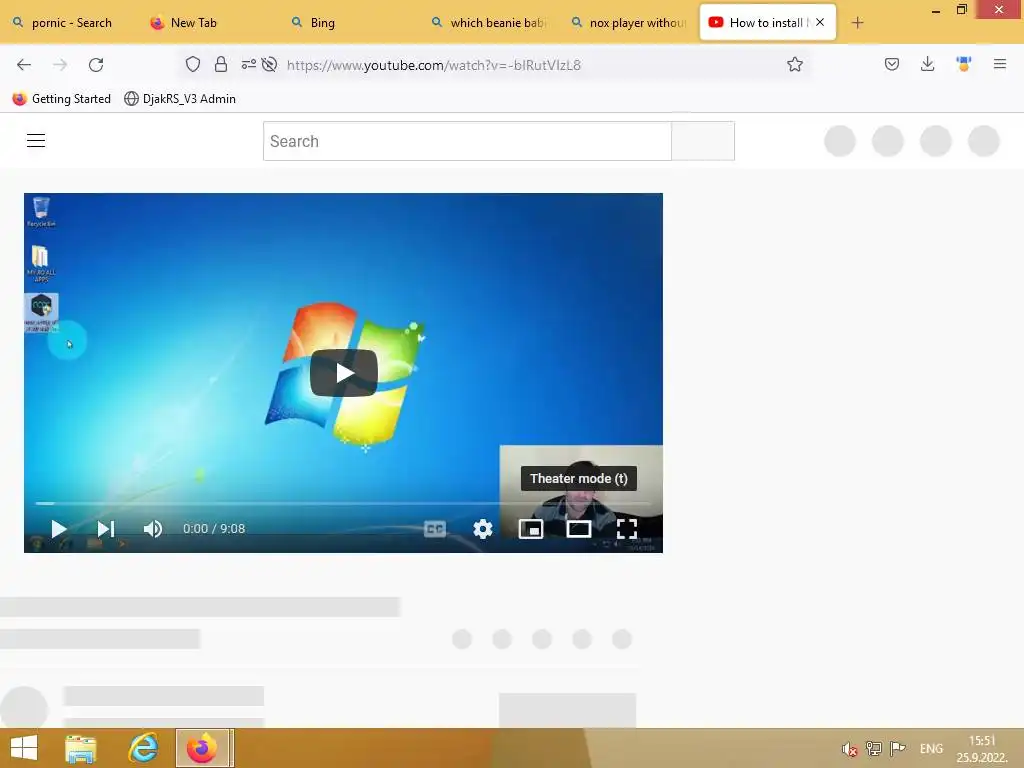Open the player settings gear
The width and height of the screenshot is (1024, 768).
coord(483,529)
